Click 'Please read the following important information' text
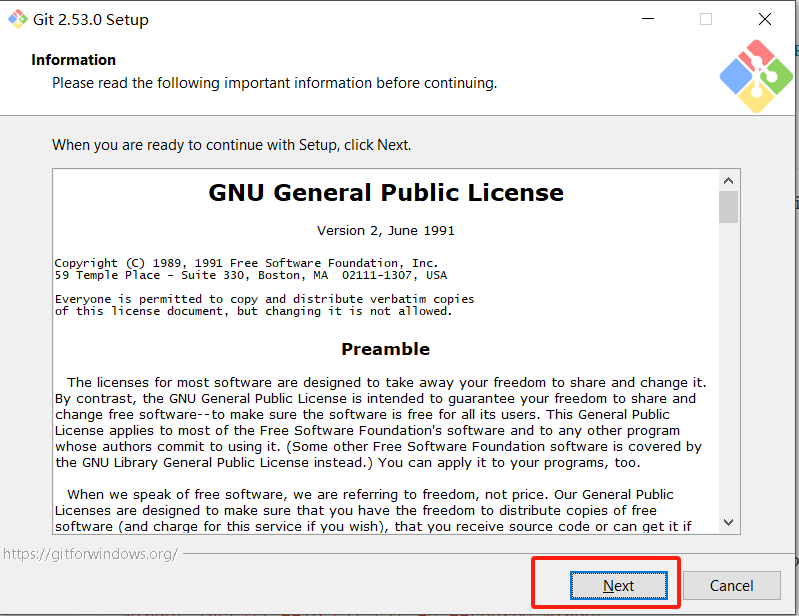This screenshot has height=616, width=799. 275,83
